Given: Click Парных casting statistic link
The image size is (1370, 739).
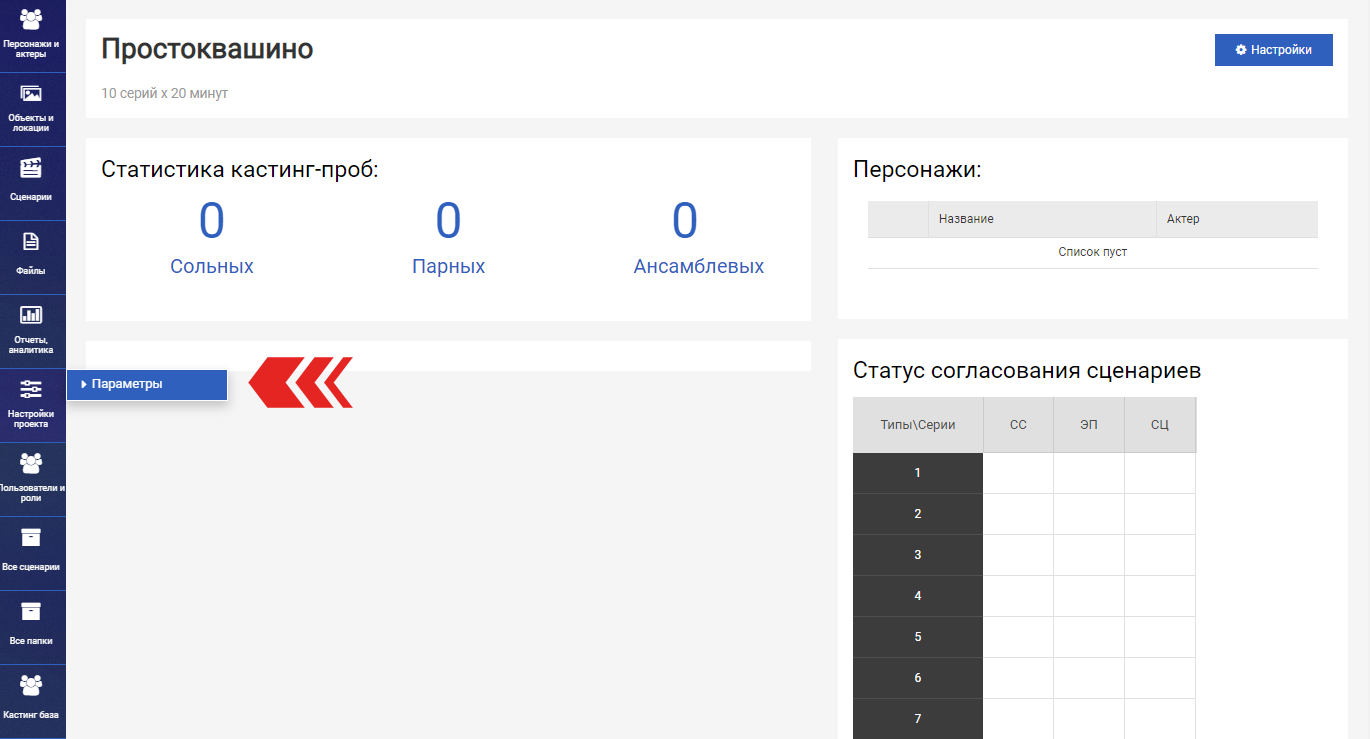Looking at the screenshot, I should tap(448, 267).
